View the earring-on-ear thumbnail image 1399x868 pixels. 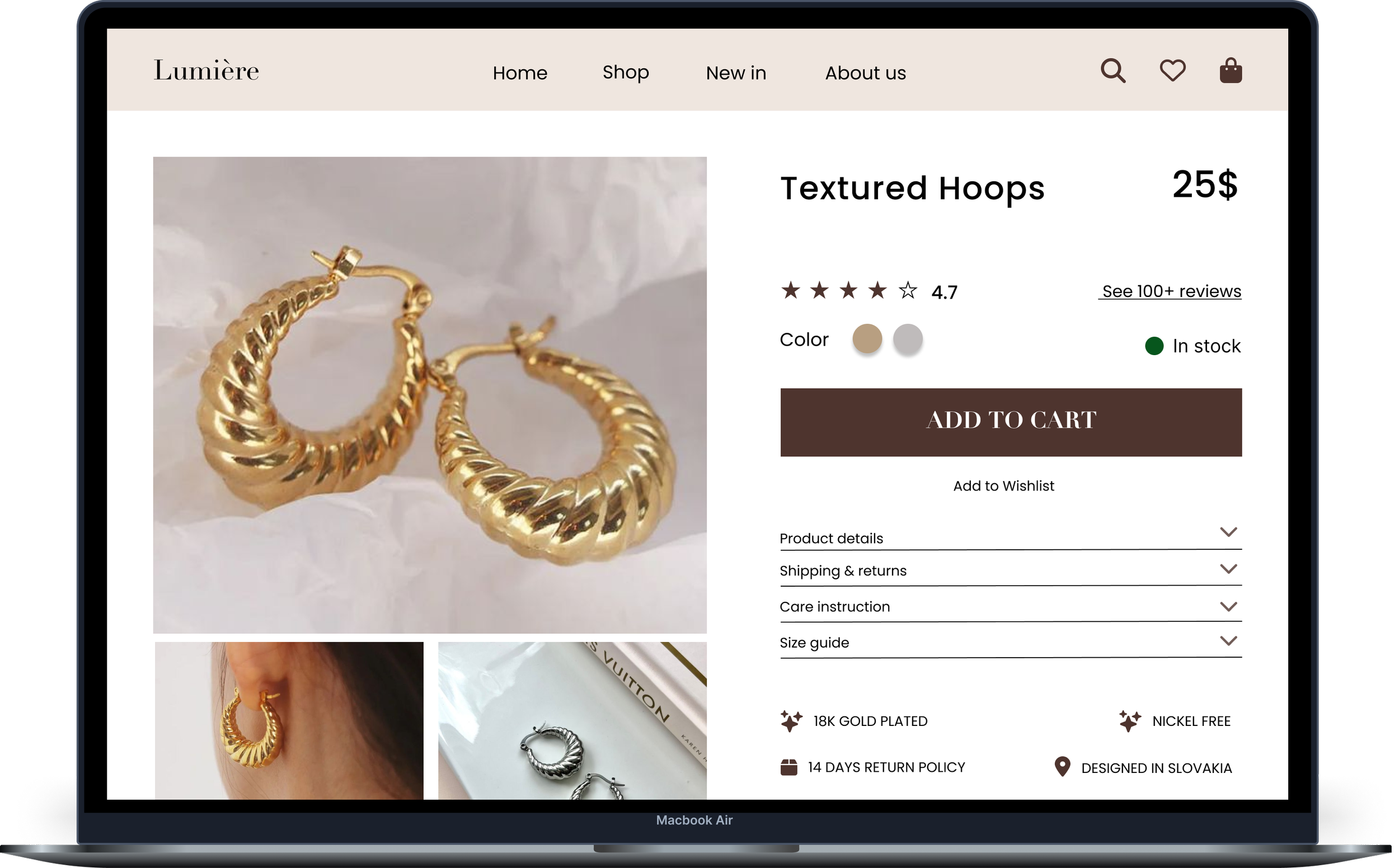click(289, 720)
